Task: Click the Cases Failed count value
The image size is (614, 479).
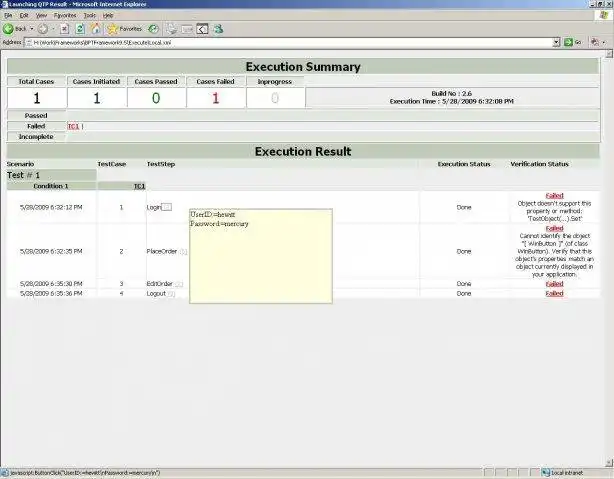Action: pos(216,98)
